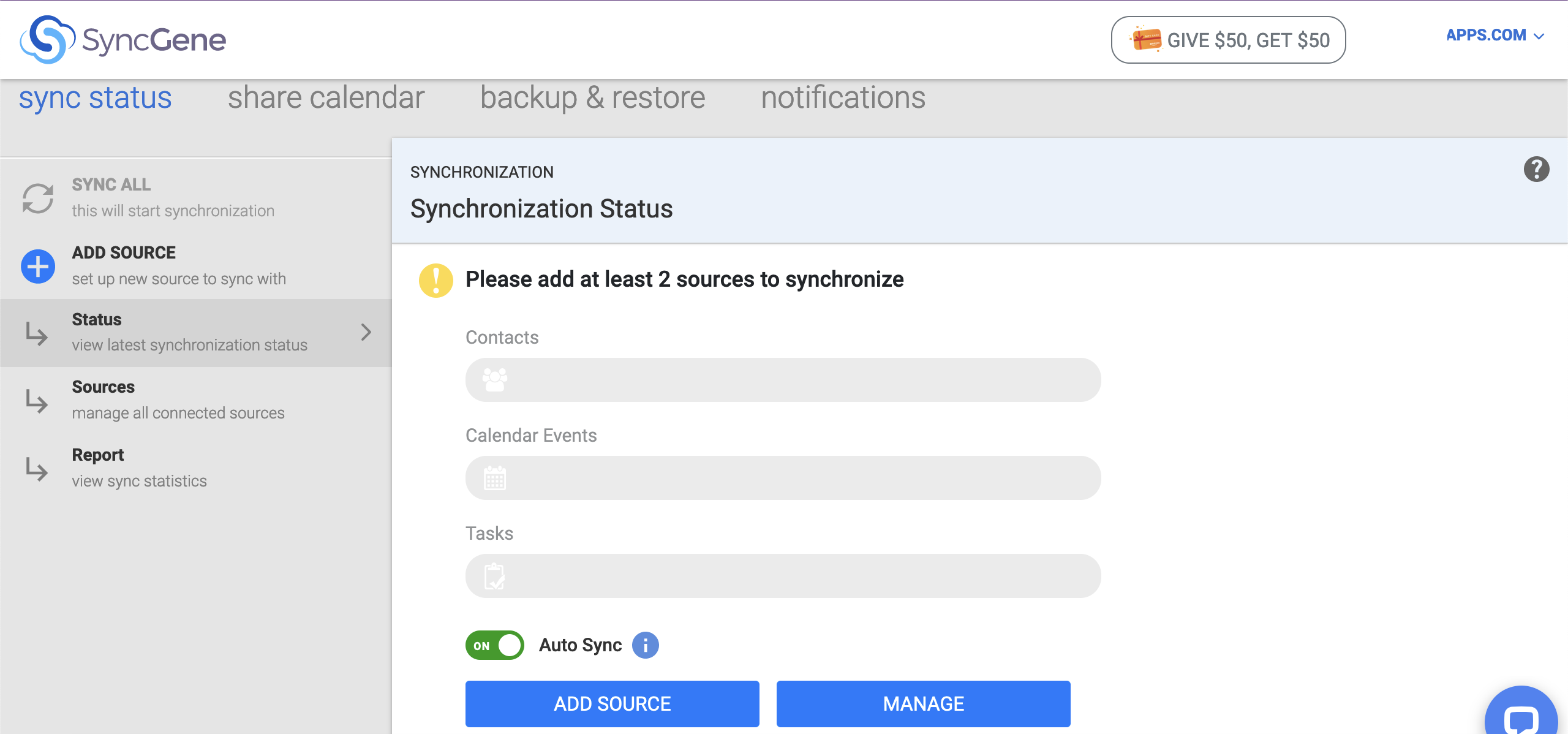This screenshot has width=1568, height=734.
Task: Click the Tasks clipboard source icon
Action: 495,575
